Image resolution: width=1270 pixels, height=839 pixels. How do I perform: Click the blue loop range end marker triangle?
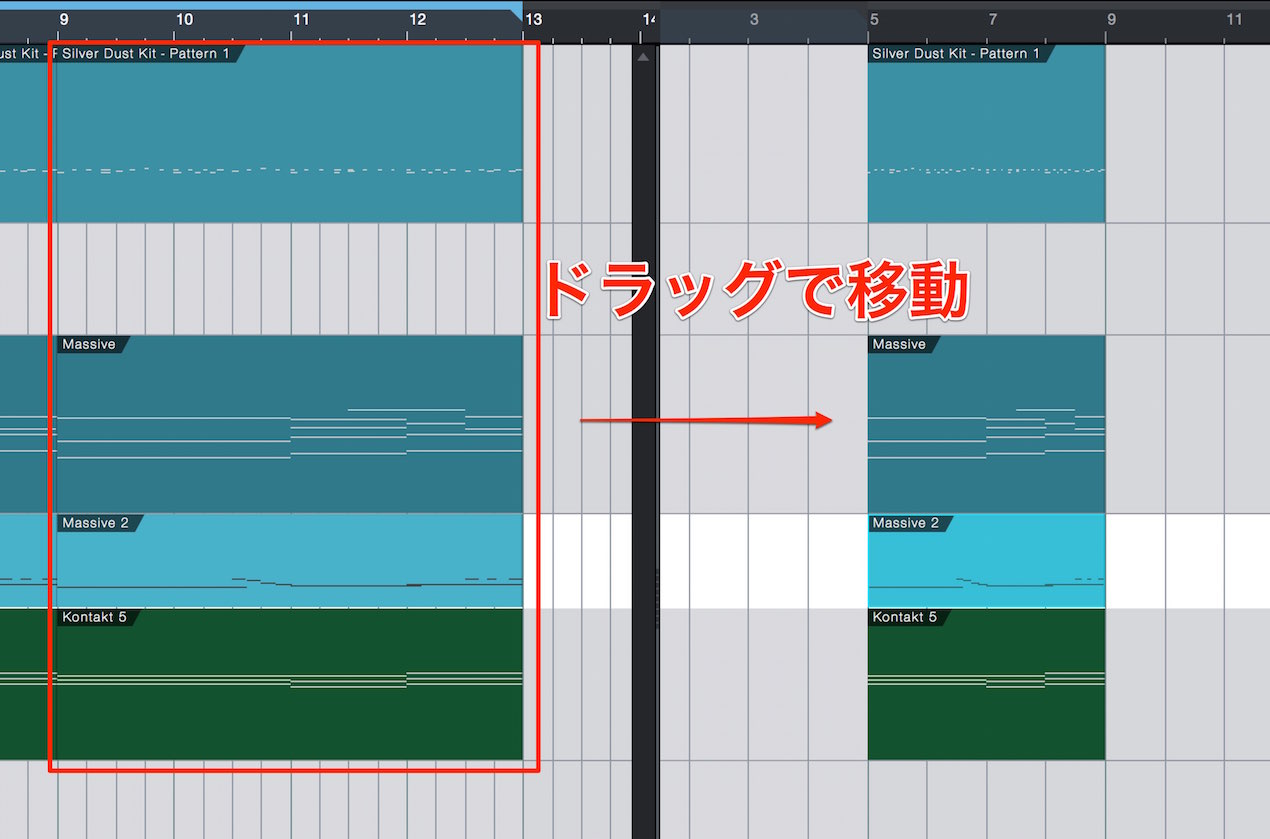[517, 14]
